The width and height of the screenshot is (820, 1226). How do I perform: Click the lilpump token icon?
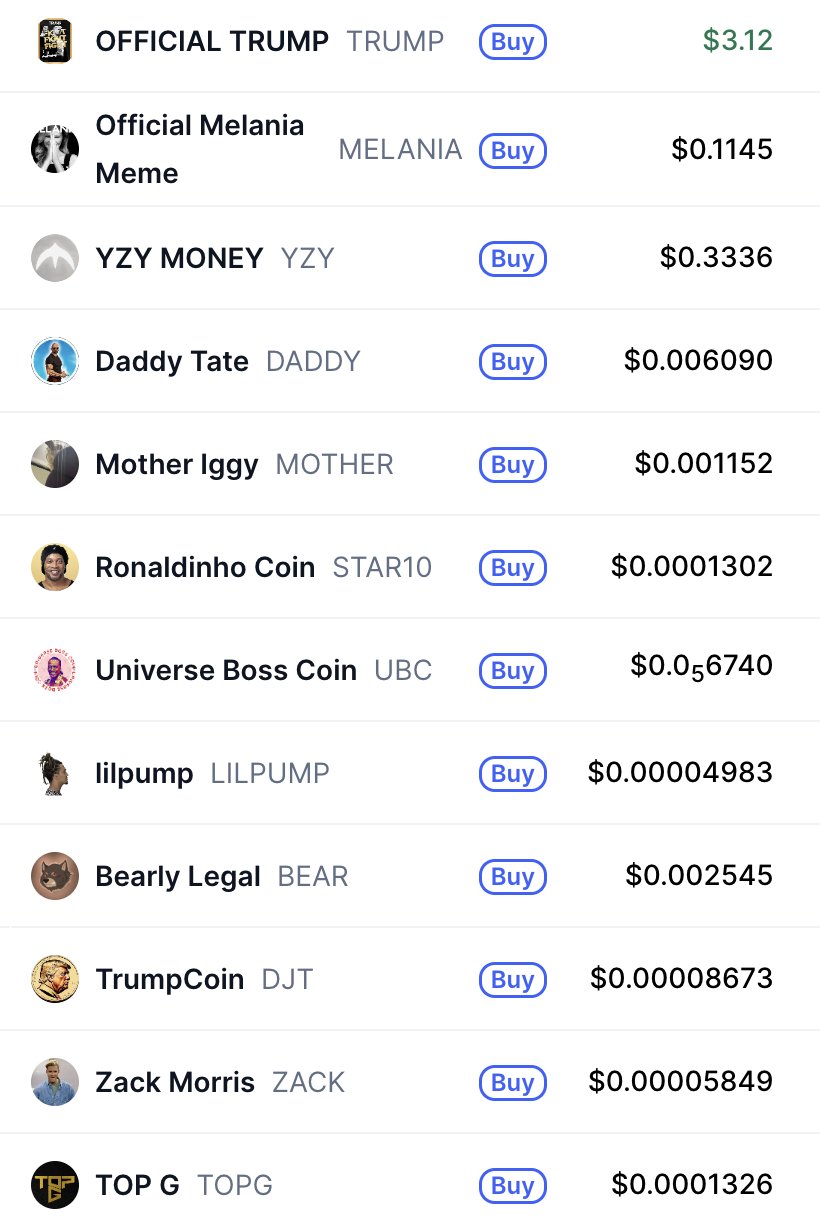(55, 774)
